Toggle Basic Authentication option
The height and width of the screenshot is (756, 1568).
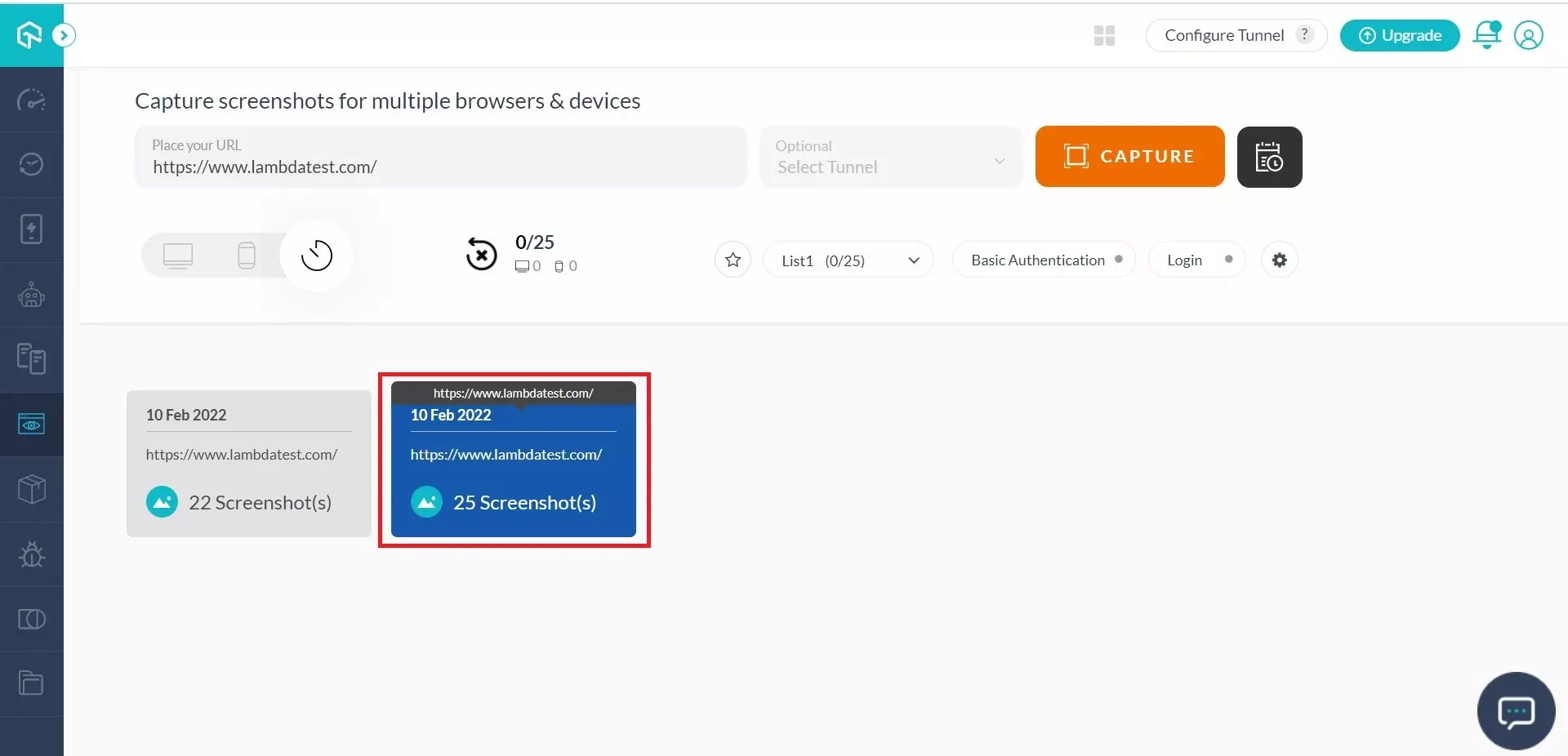1044,260
